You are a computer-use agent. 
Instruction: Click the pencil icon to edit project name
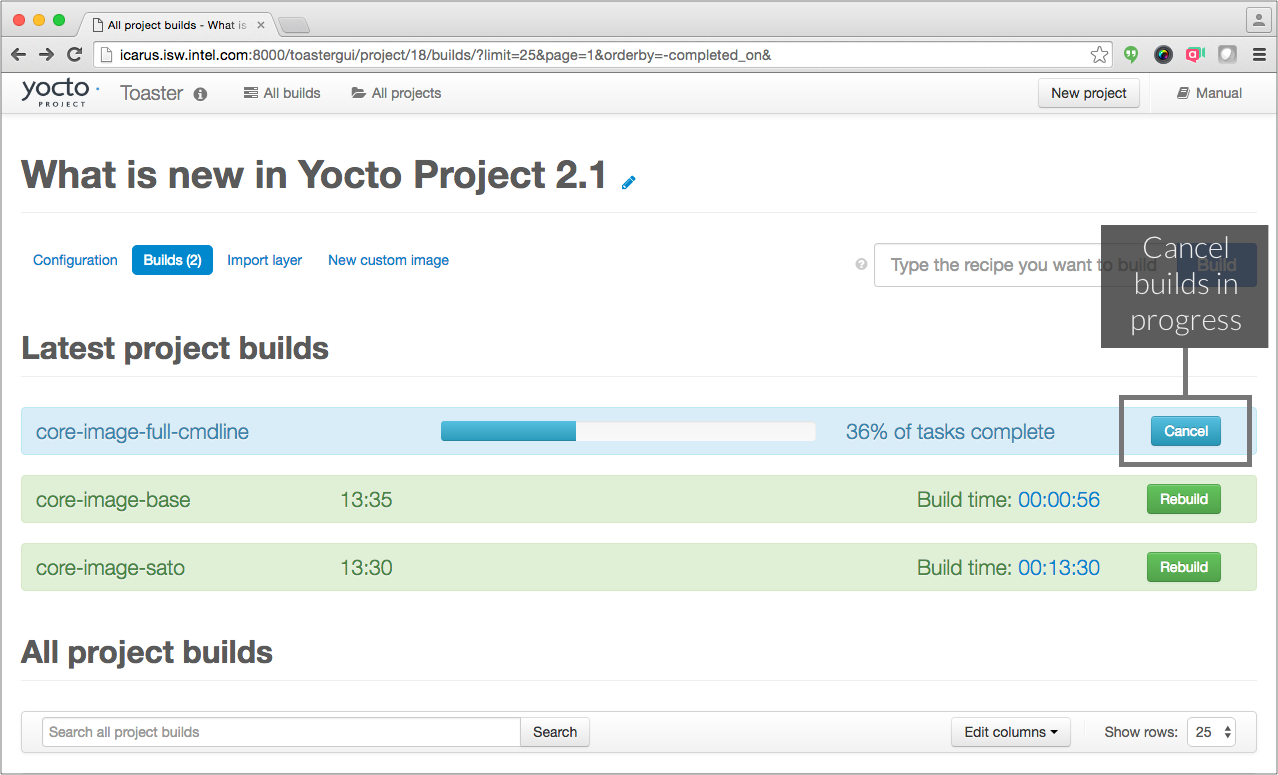point(628,182)
